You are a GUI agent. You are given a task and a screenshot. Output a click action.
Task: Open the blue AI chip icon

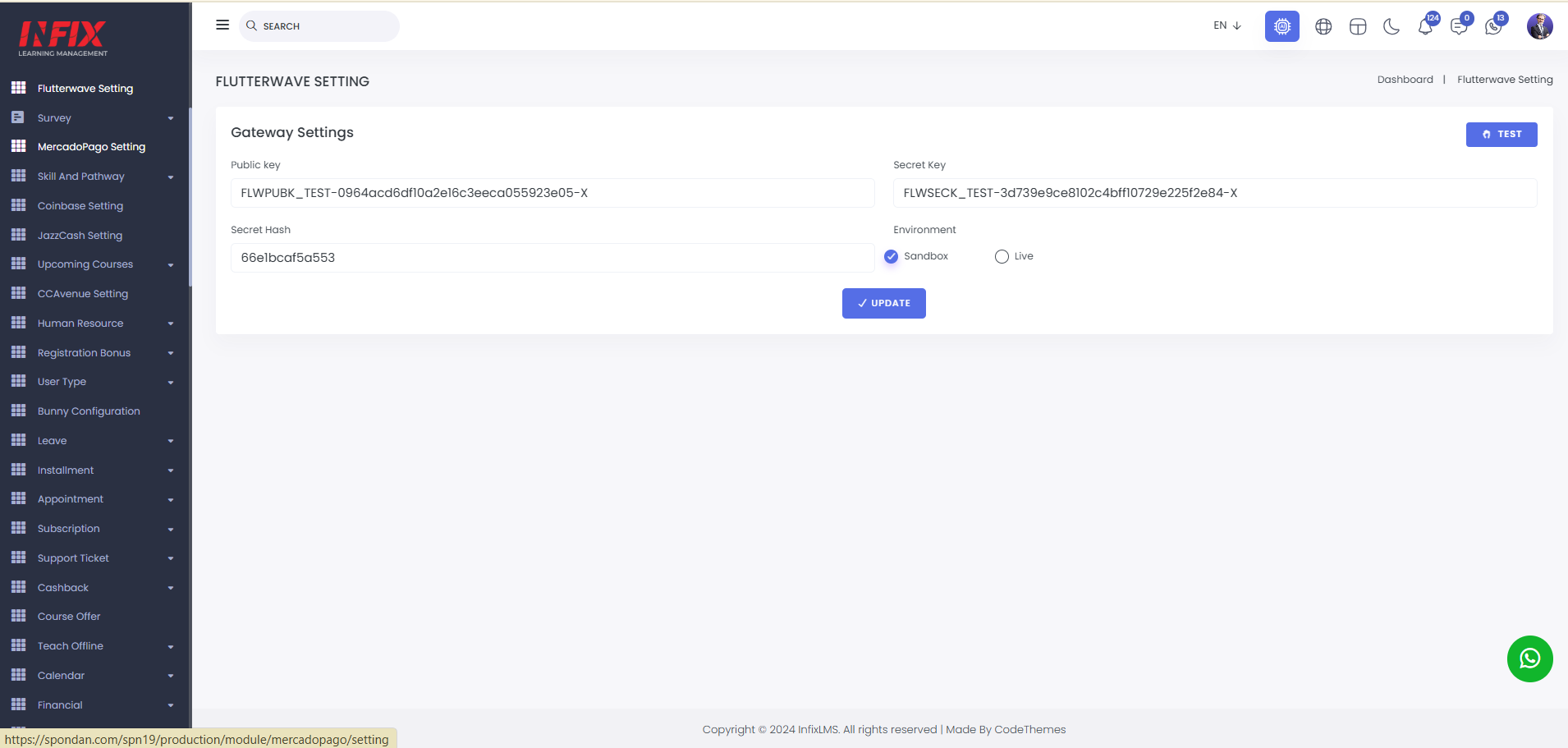click(1281, 26)
